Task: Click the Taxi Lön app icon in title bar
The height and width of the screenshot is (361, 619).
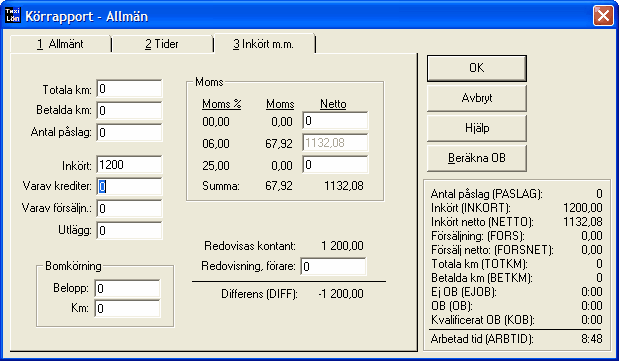Action: coord(13,15)
